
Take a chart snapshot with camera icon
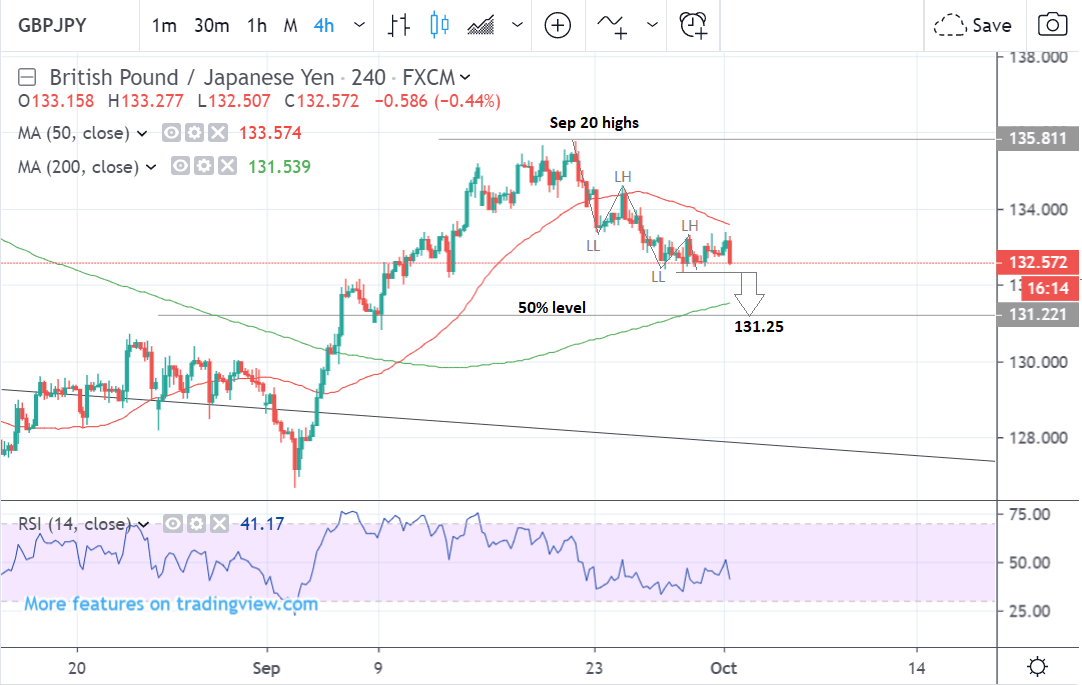coord(1052,25)
